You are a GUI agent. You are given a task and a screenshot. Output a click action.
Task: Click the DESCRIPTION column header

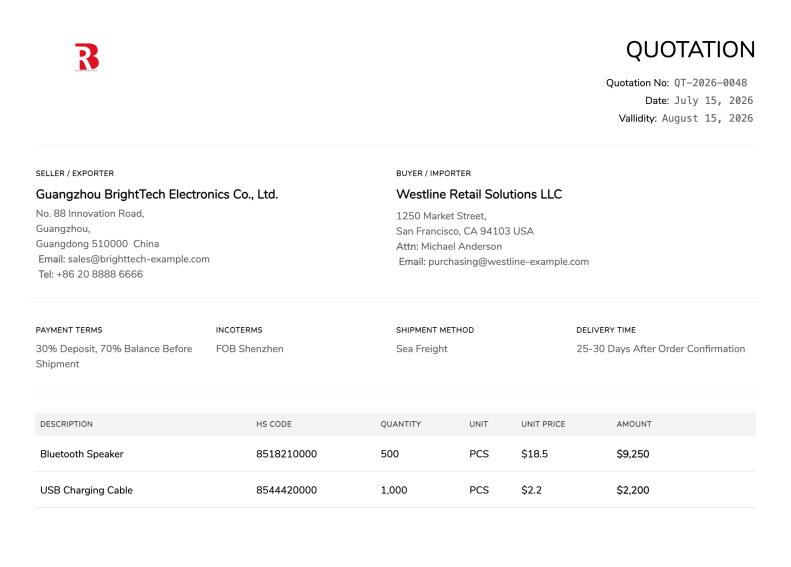67,424
